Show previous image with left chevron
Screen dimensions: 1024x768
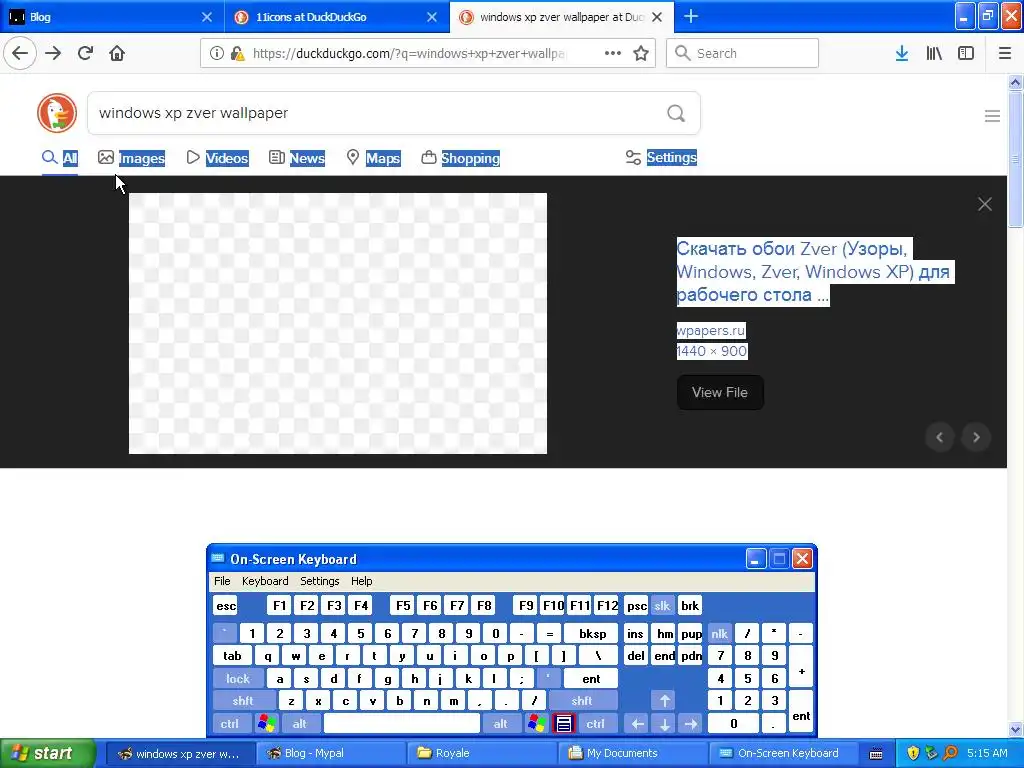pyautogui.click(x=940, y=437)
